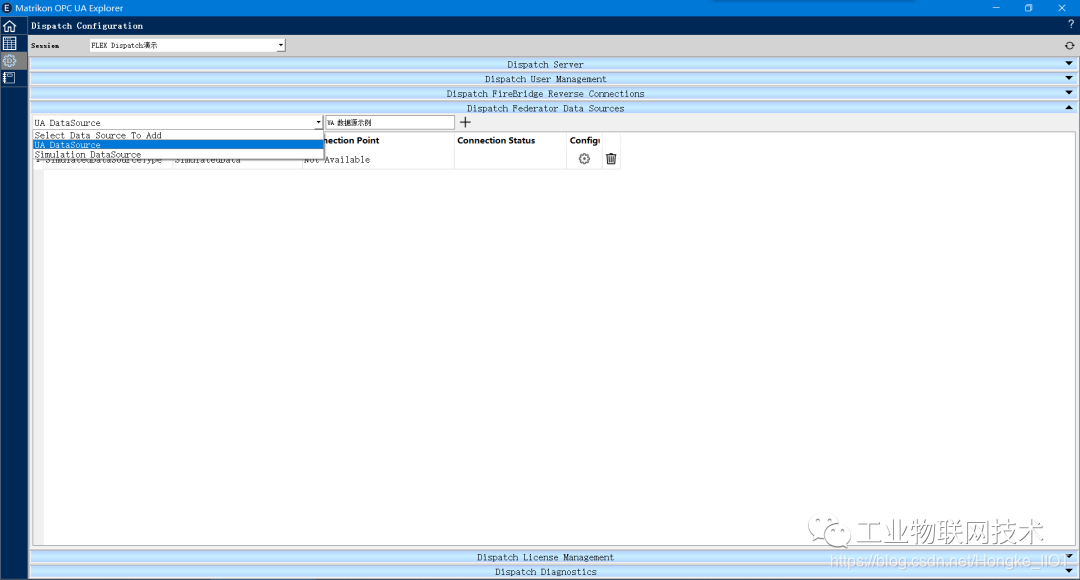Close the Matrikon OPC UA Explorer window
This screenshot has width=1080, height=580.
pyautogui.click(x=1061, y=8)
